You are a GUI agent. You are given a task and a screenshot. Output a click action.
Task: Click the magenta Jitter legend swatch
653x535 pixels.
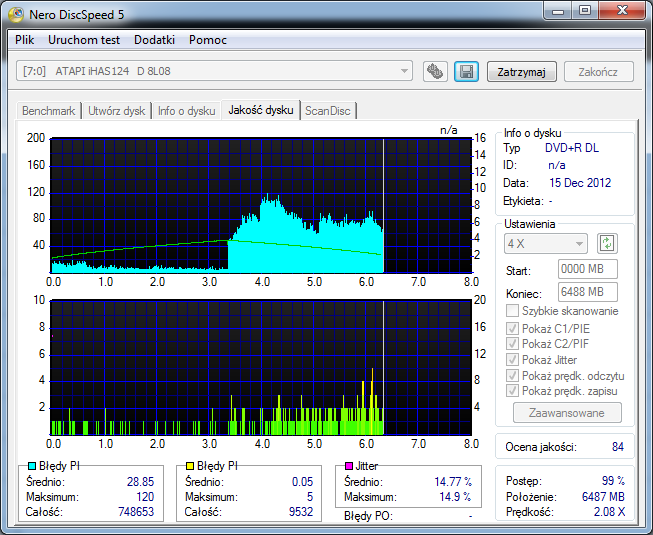[349, 466]
